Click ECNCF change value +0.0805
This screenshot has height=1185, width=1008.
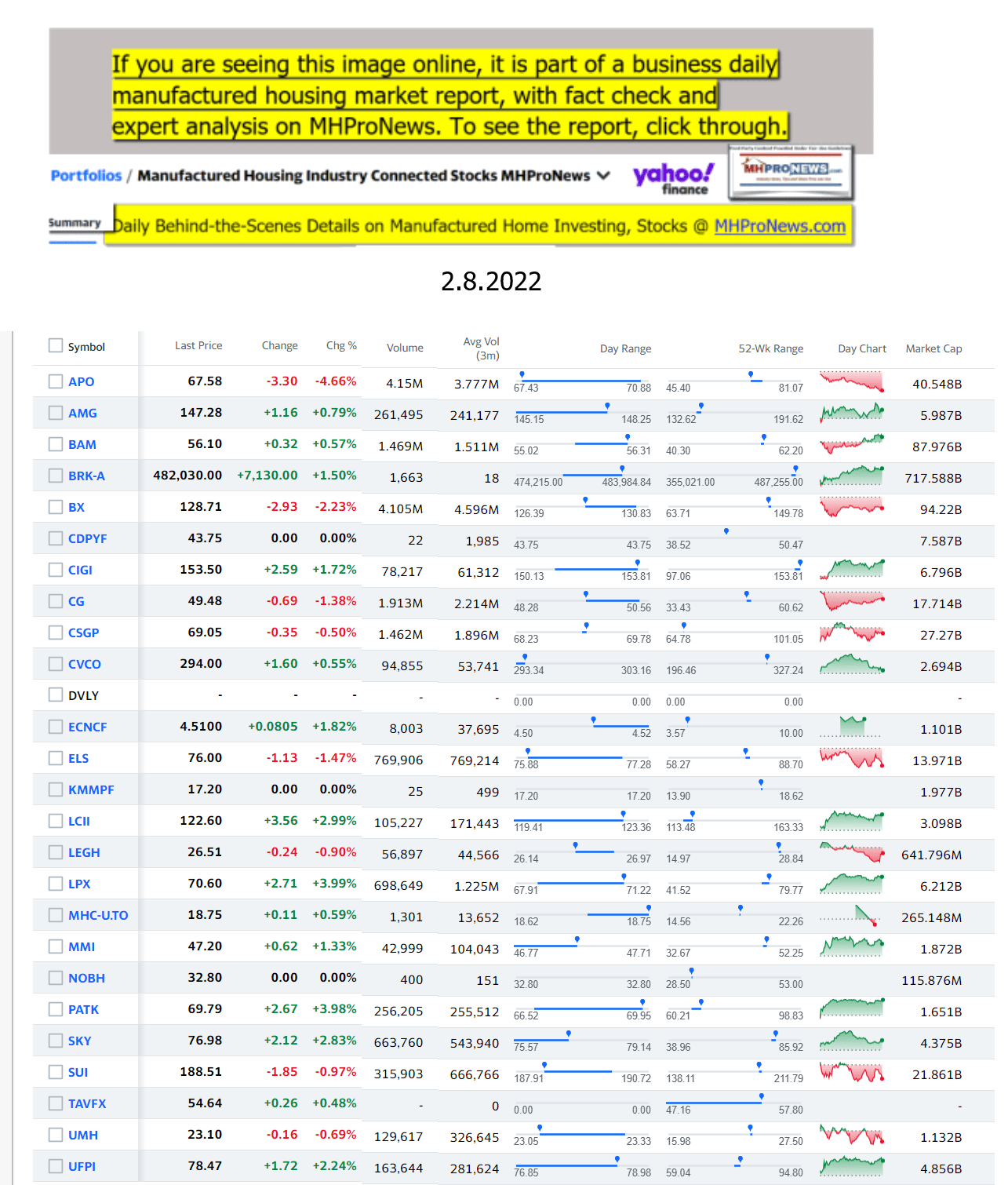(273, 727)
